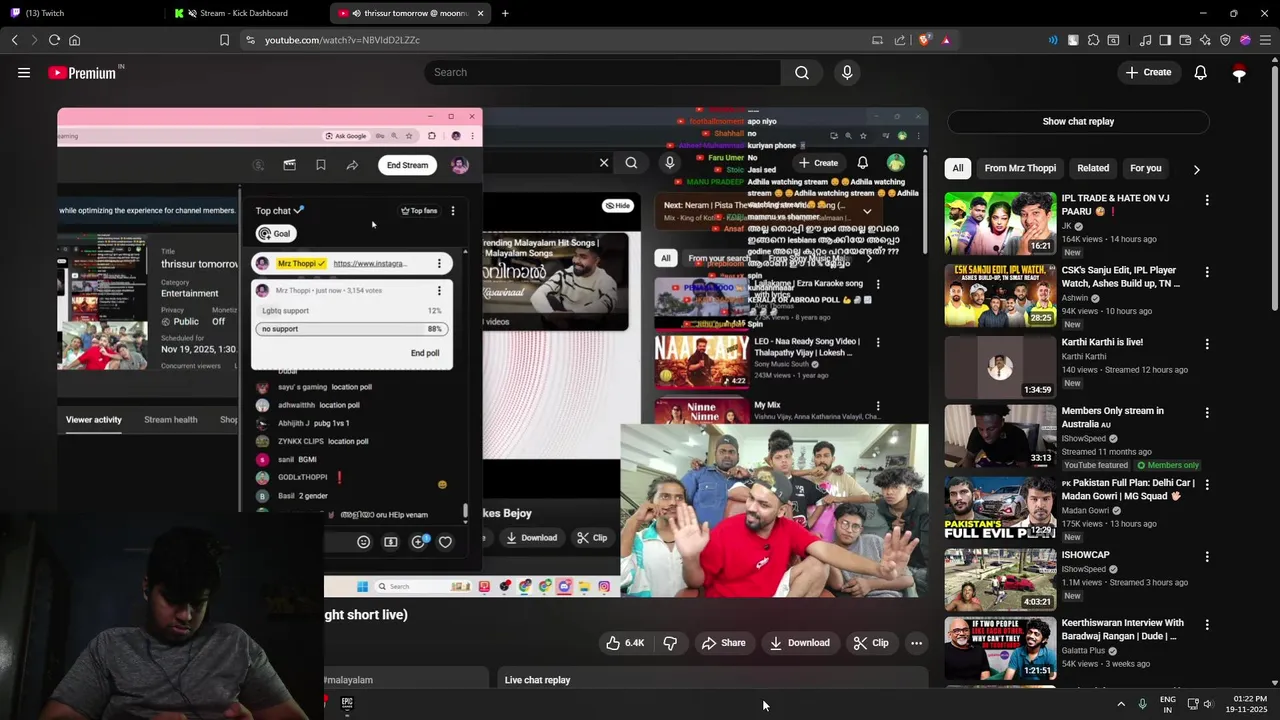Click the browser URL address field
1280x720 pixels.
pos(560,40)
